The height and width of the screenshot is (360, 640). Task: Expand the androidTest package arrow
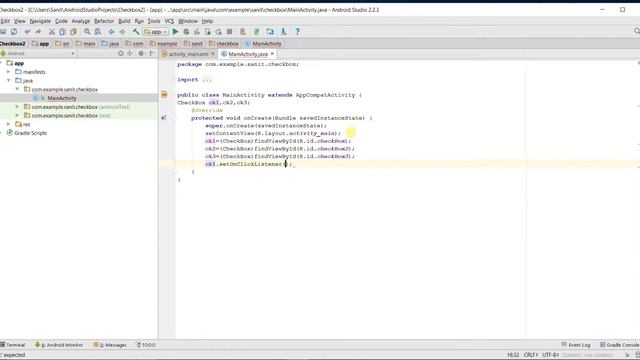(17, 107)
